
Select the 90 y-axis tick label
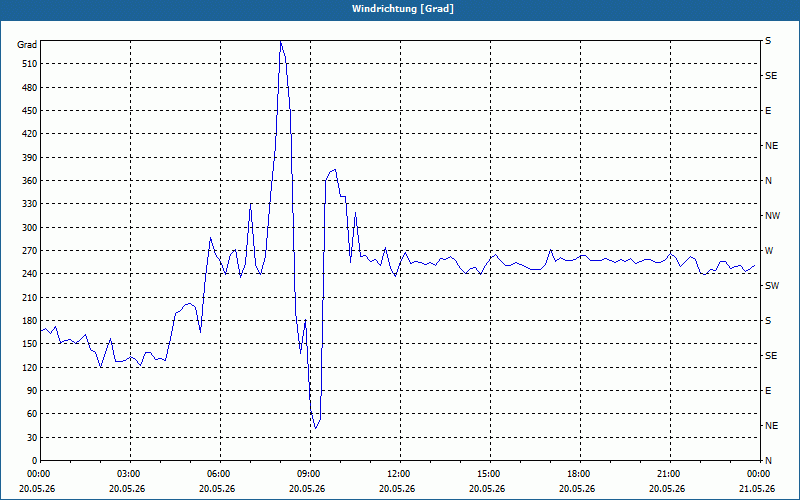32,391
